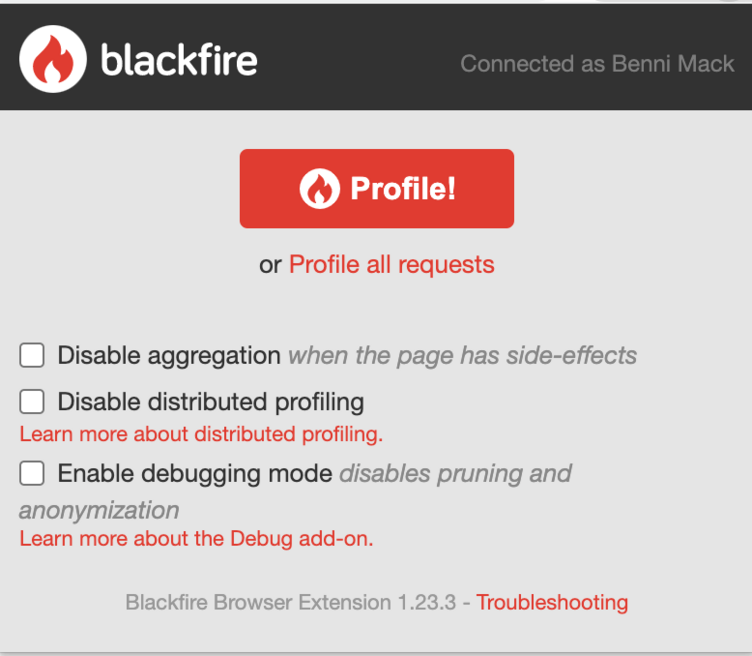Viewport: 752px width, 656px height.
Task: Open Learn more about the Debug add-on
Action: point(196,539)
